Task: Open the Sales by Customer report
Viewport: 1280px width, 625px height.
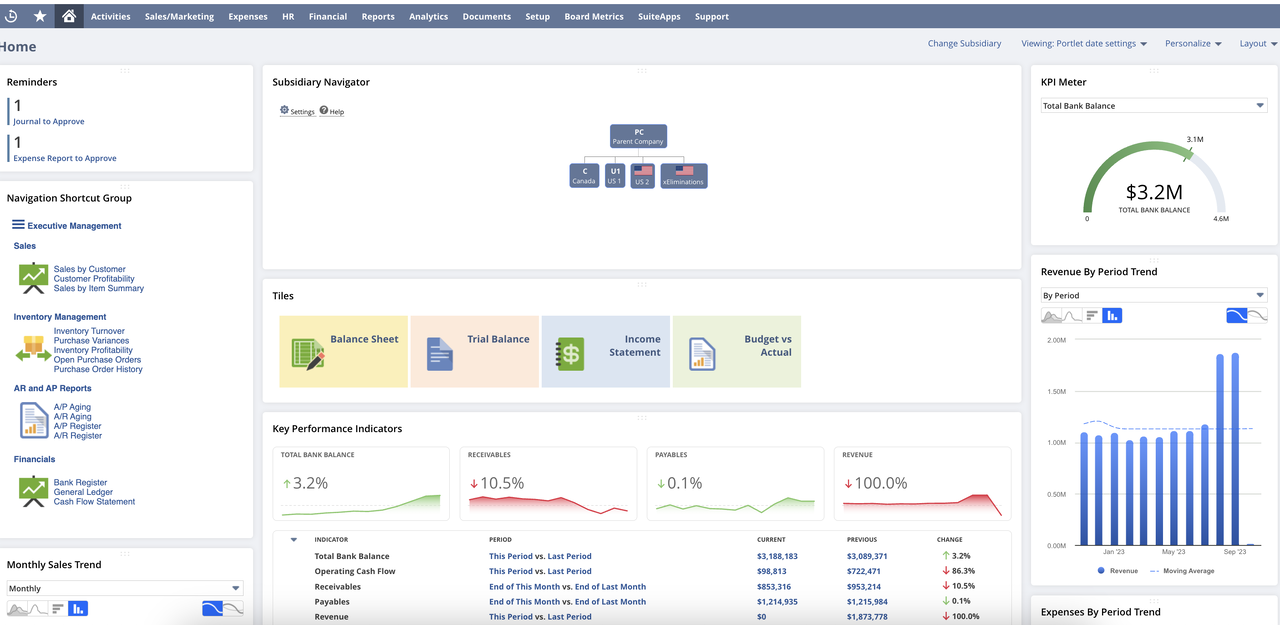Action: (x=87, y=268)
